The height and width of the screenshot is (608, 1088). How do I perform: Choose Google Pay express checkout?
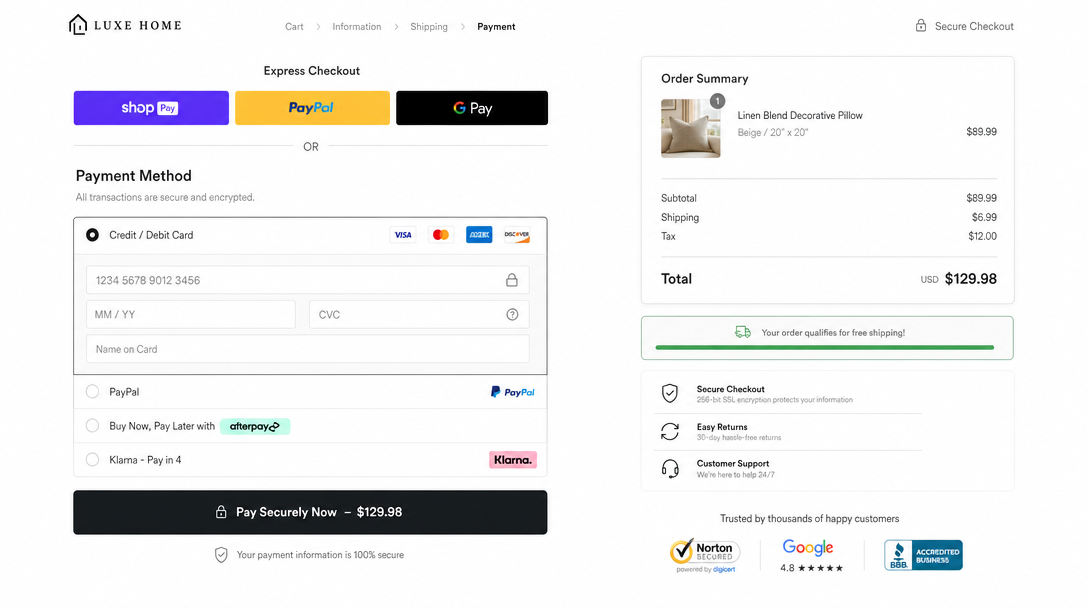coord(471,108)
